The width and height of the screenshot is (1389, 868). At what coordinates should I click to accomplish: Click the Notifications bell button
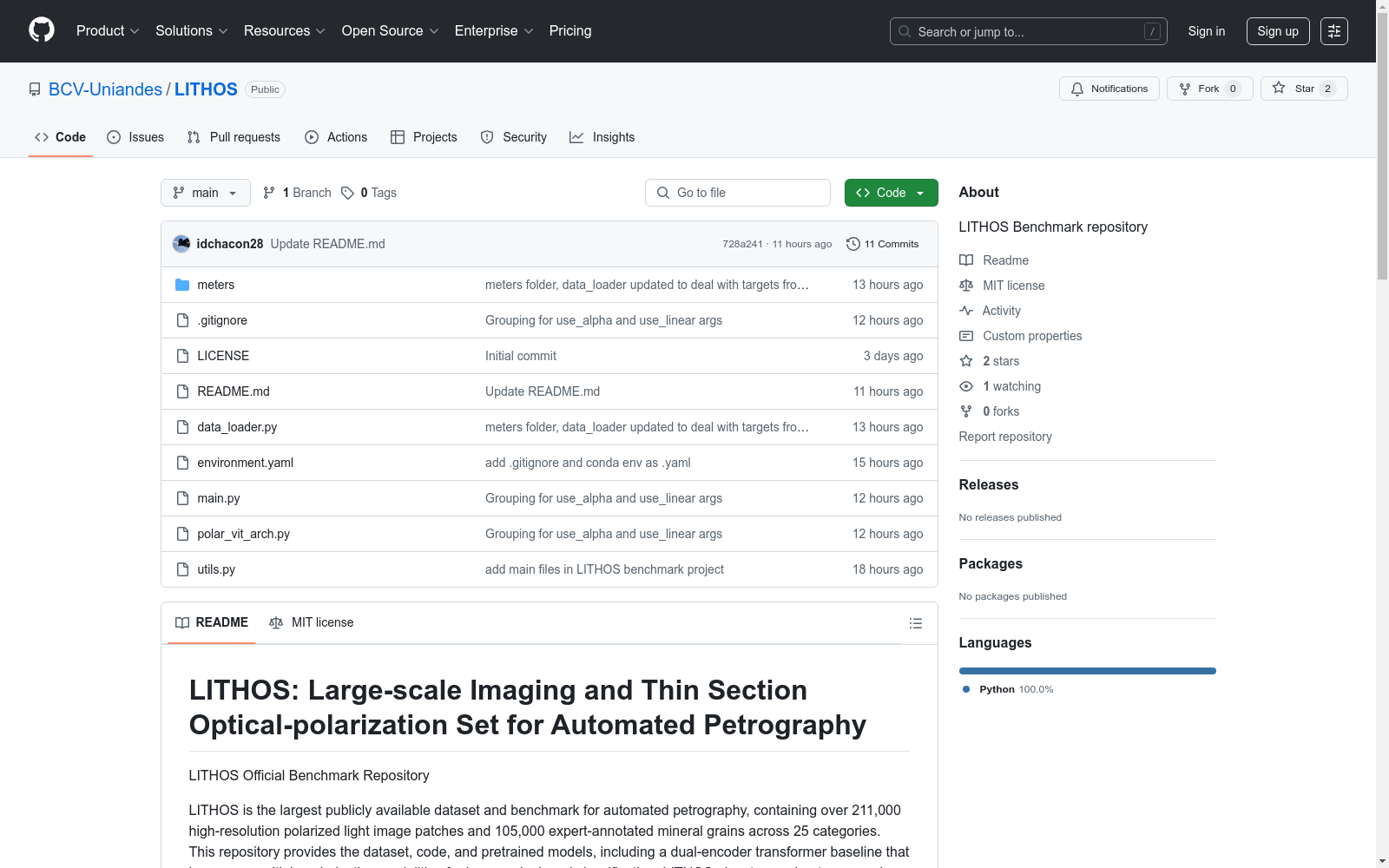click(1109, 89)
